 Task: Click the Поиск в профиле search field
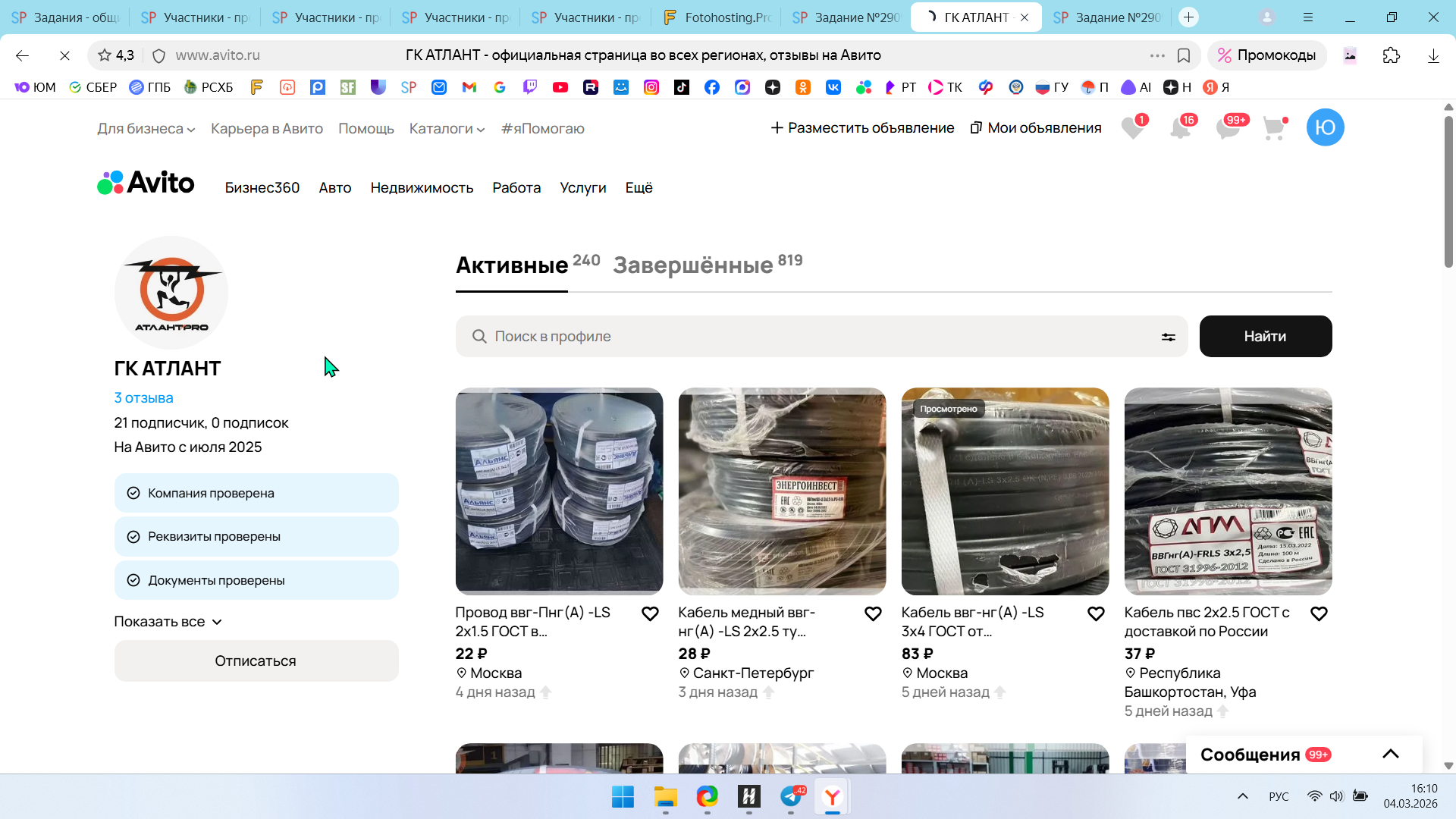[x=819, y=337]
